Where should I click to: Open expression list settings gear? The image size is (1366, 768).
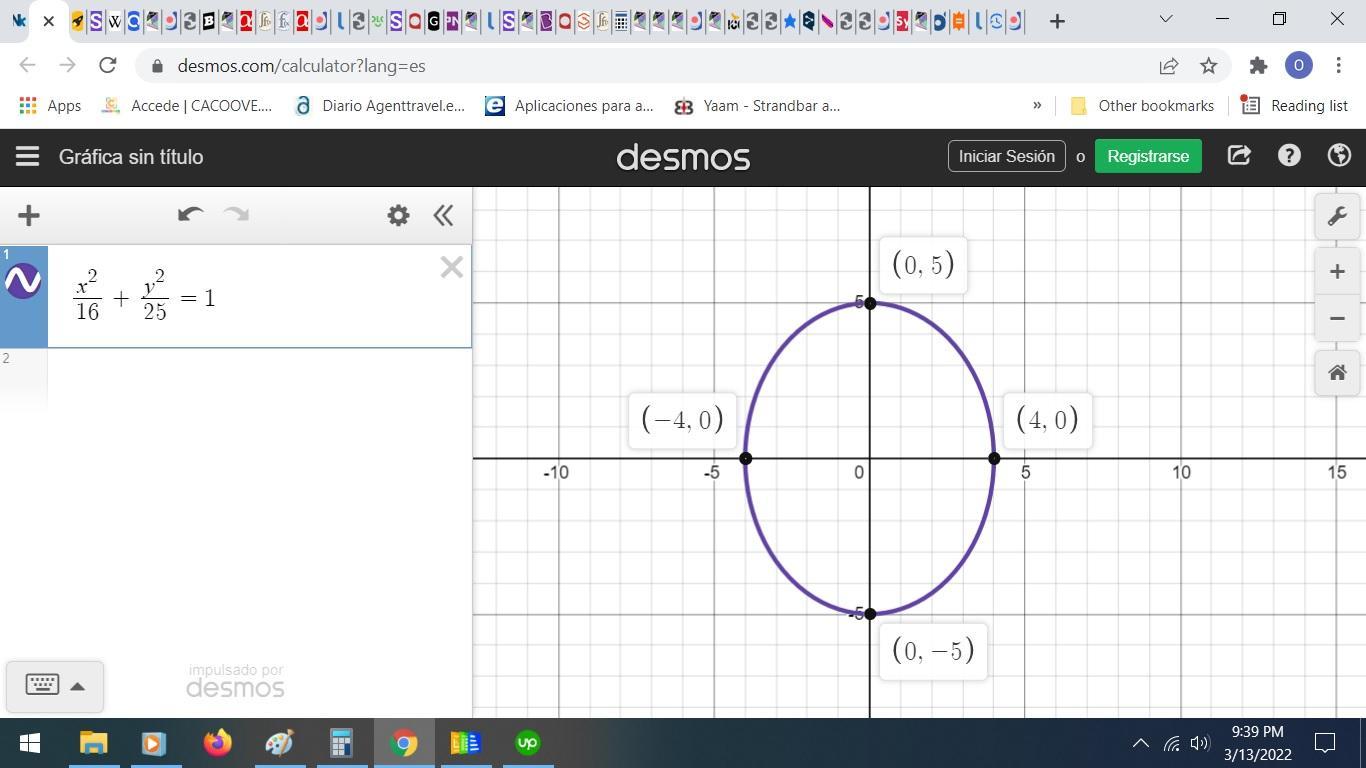[x=398, y=215]
